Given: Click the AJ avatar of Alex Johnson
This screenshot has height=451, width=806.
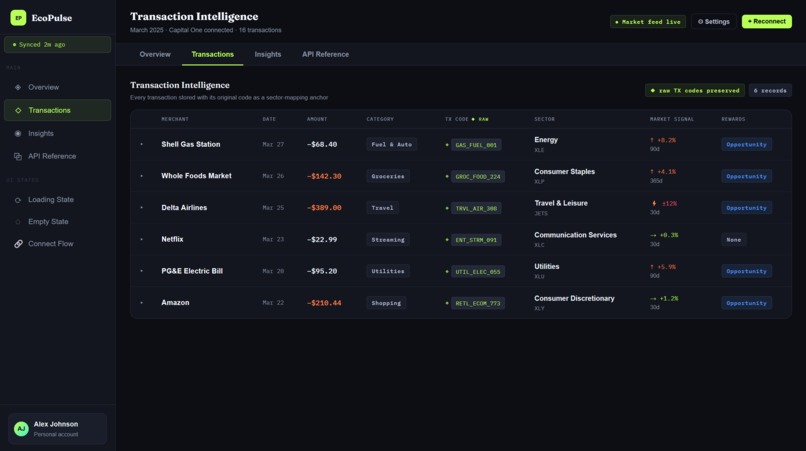Looking at the screenshot, I should 21,428.
